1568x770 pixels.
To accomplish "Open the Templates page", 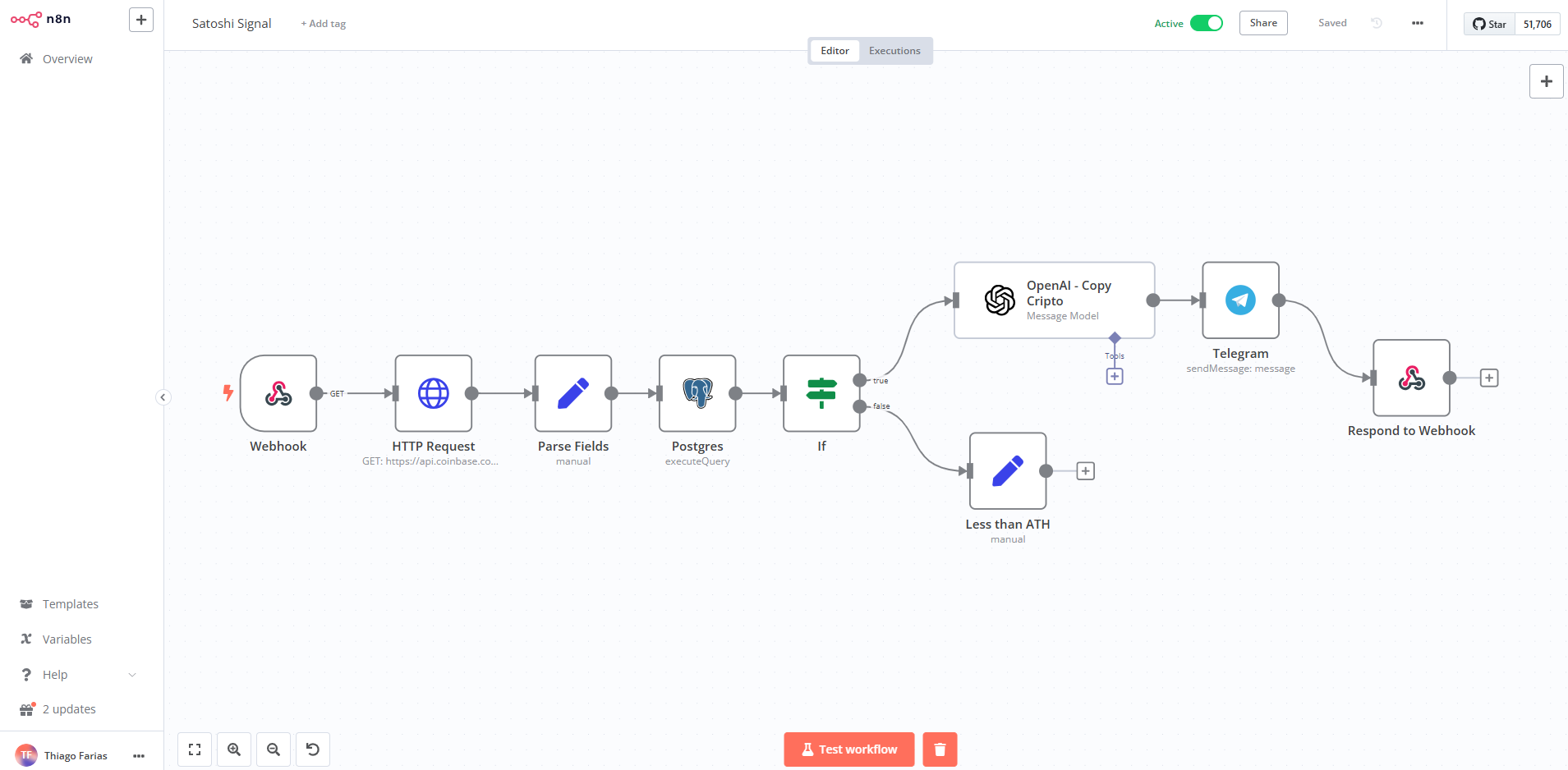I will point(70,604).
